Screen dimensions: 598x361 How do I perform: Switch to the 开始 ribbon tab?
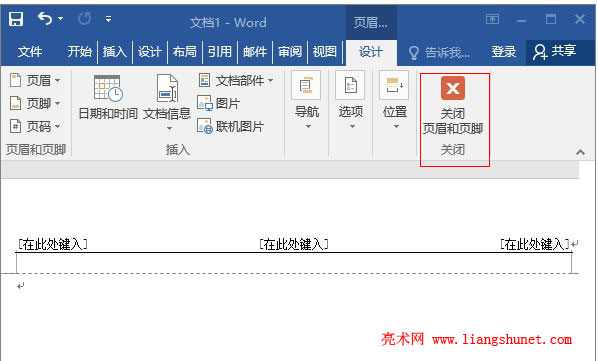79,51
